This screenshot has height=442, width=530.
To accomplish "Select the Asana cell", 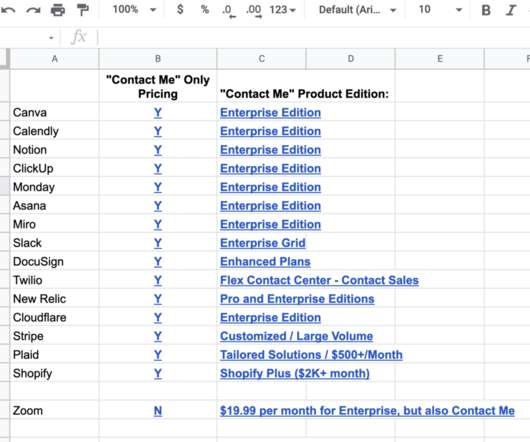I will [x=55, y=205].
